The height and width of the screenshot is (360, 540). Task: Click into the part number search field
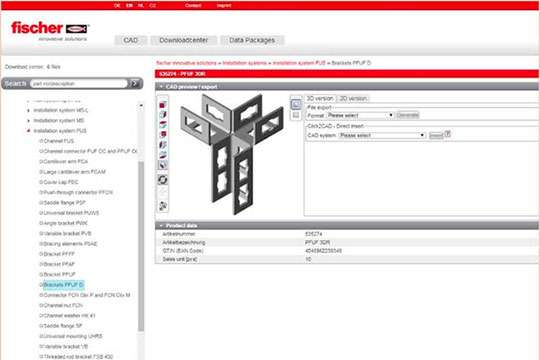coord(79,84)
